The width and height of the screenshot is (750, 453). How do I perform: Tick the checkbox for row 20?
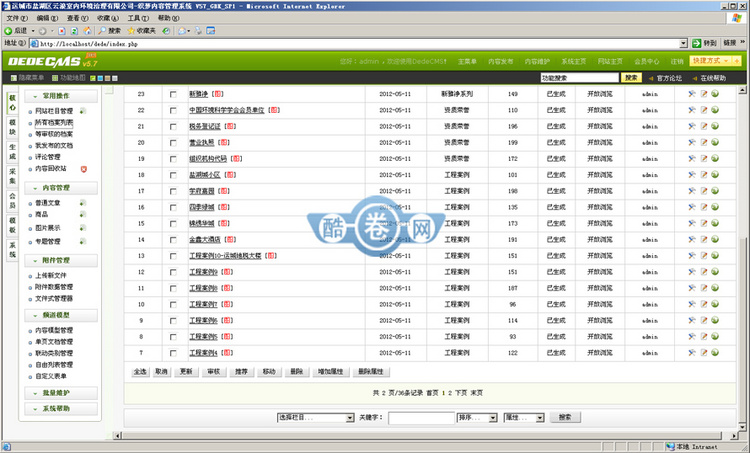(x=173, y=143)
